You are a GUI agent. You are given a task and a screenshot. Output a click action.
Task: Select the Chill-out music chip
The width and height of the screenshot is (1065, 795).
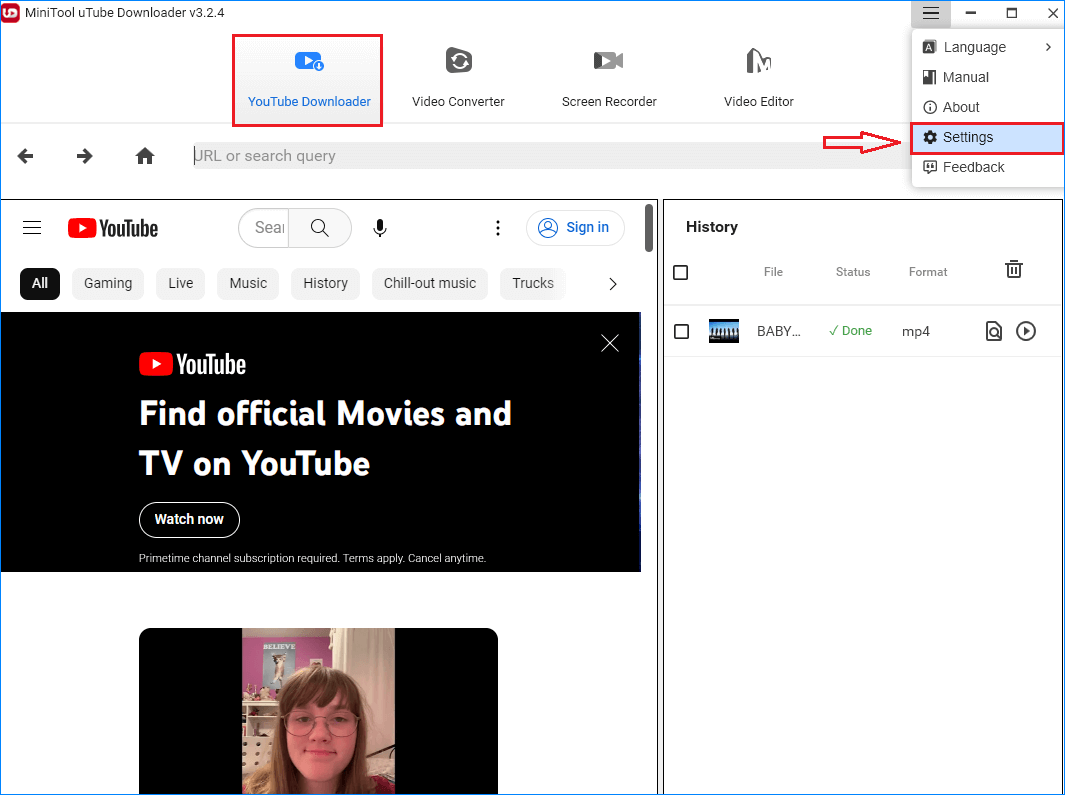430,283
